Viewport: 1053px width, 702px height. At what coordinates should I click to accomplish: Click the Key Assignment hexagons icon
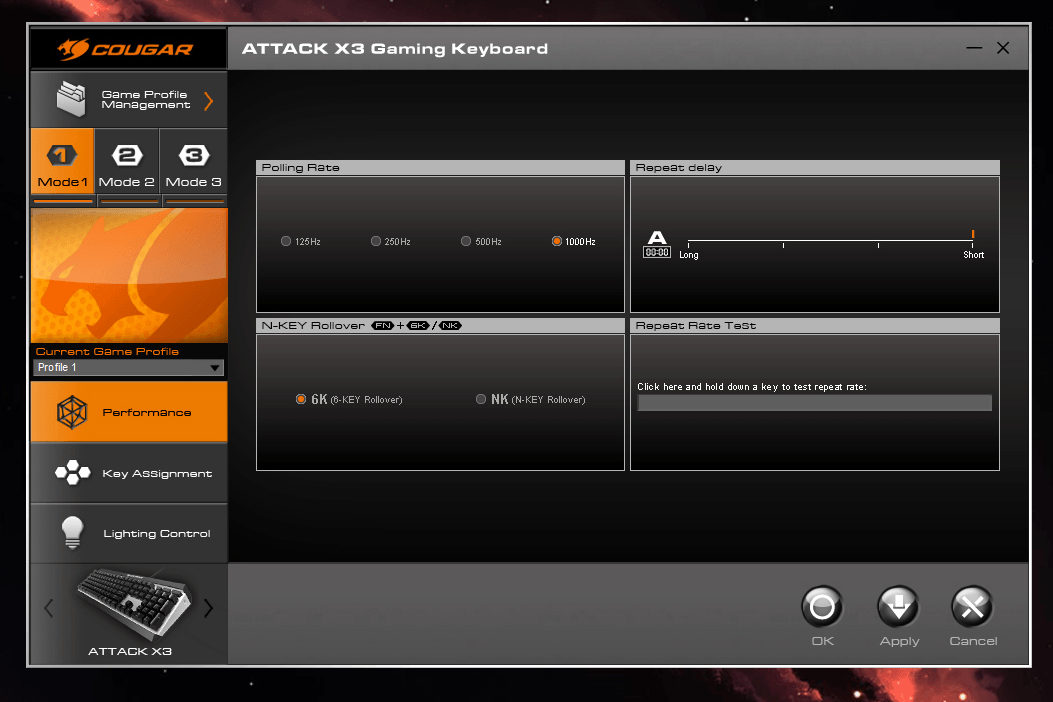[73, 472]
